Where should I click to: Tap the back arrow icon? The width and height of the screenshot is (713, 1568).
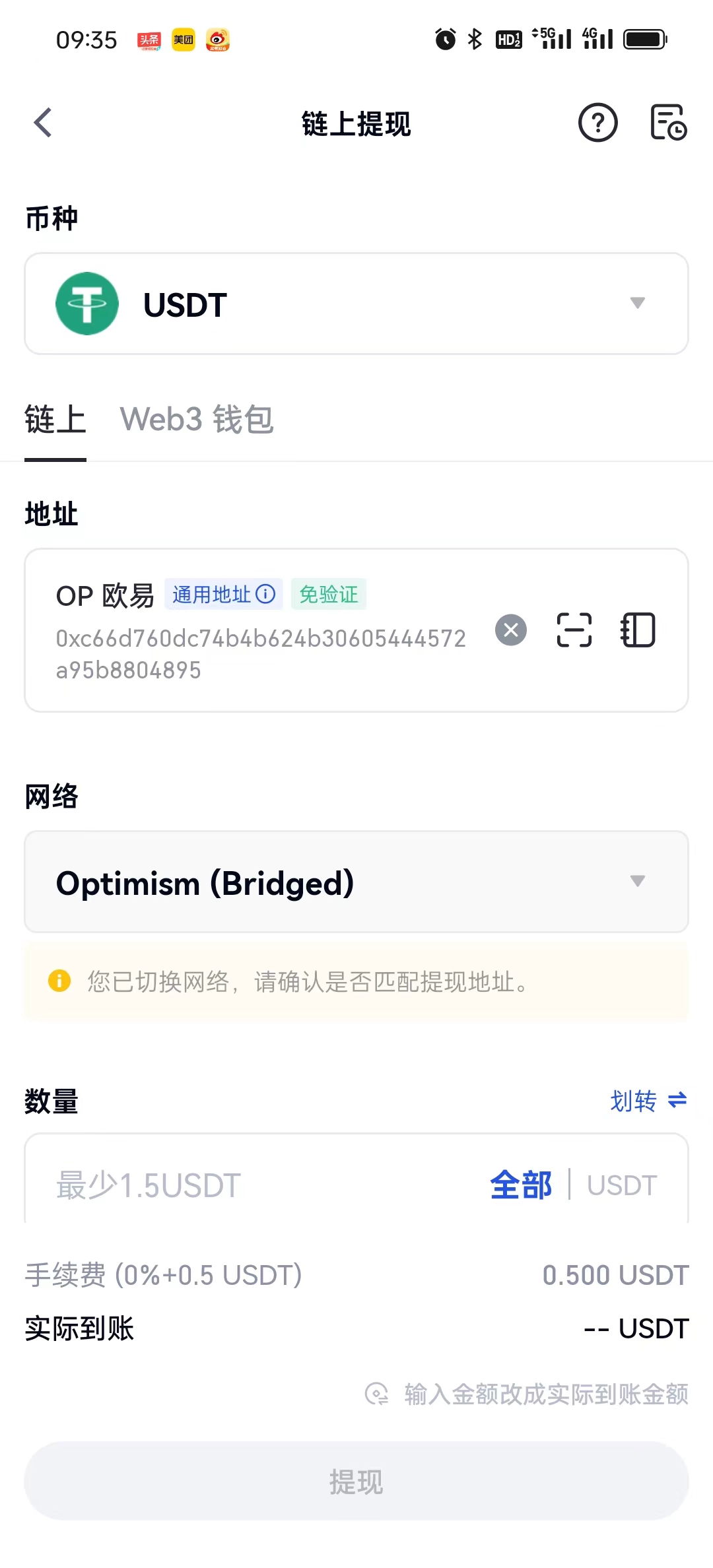click(x=44, y=123)
